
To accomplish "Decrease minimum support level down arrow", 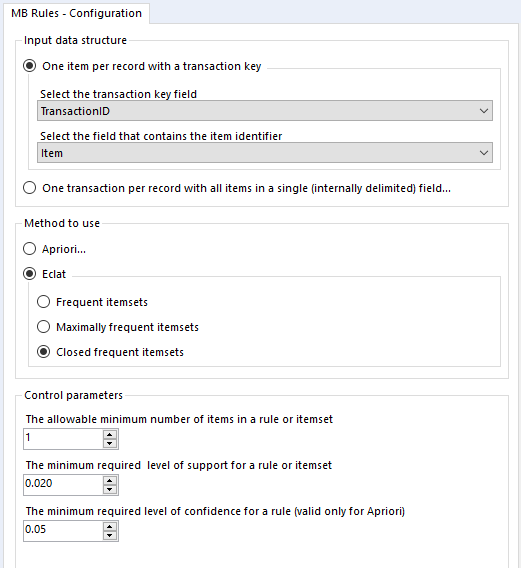I will point(110,489).
